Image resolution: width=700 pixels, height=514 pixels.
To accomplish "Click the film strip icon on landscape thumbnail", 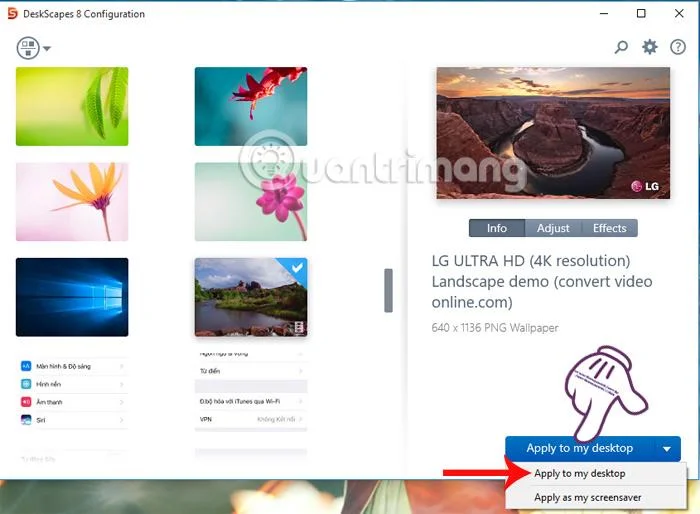I will pos(299,327).
